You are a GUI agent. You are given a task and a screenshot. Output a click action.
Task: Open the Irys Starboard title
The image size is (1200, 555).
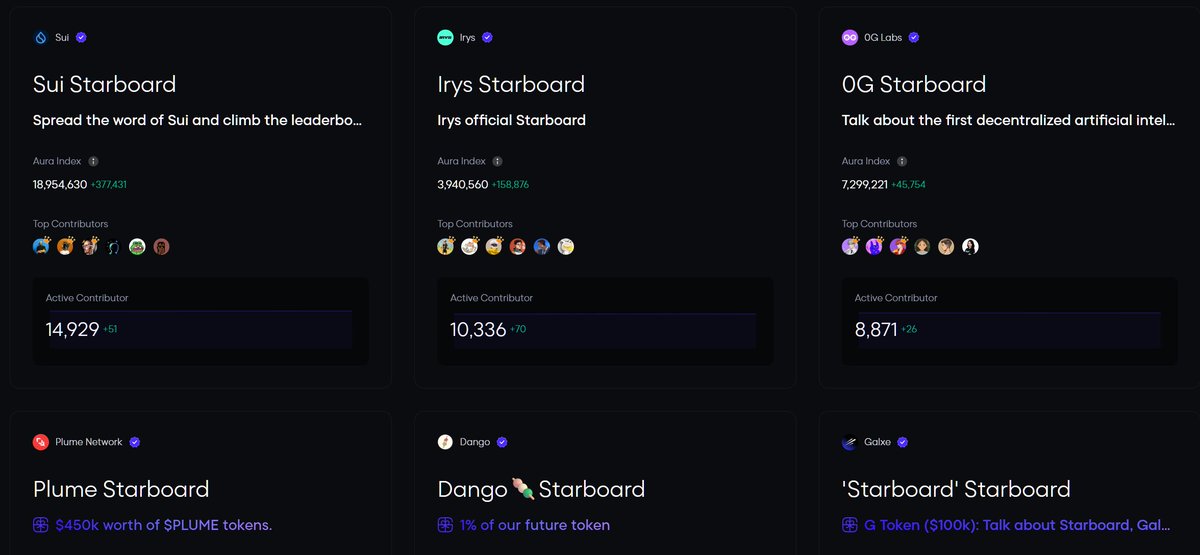click(511, 85)
